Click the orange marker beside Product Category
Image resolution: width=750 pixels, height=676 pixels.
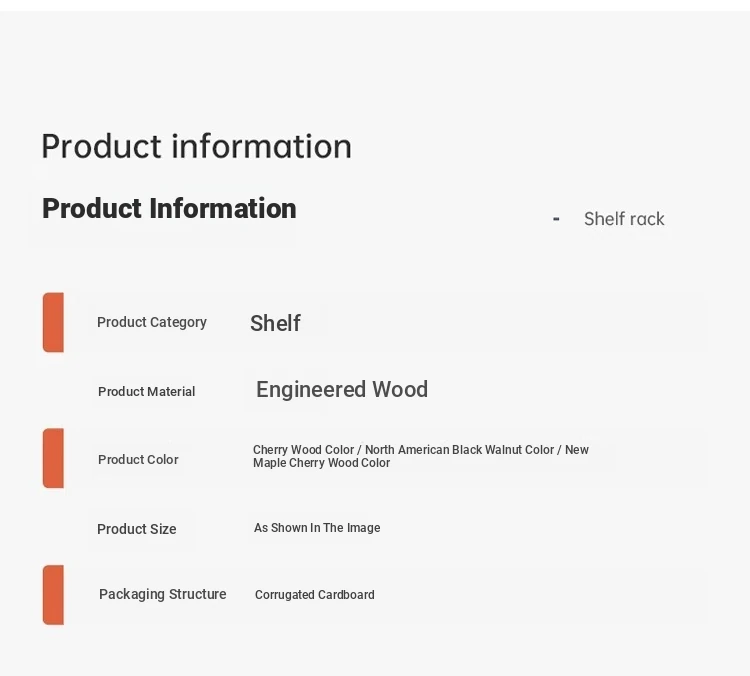click(53, 322)
